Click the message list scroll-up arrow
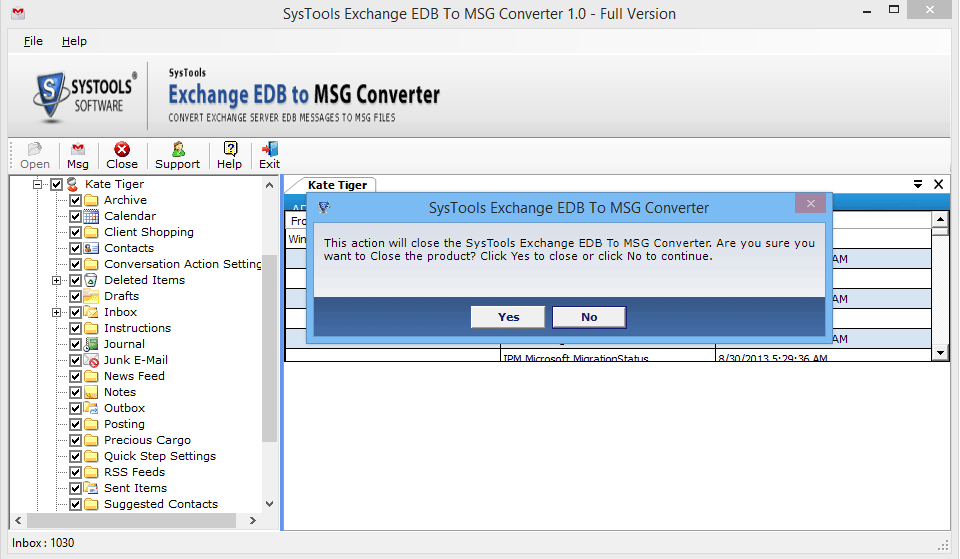Viewport: 960px width, 559px height. 940,219
